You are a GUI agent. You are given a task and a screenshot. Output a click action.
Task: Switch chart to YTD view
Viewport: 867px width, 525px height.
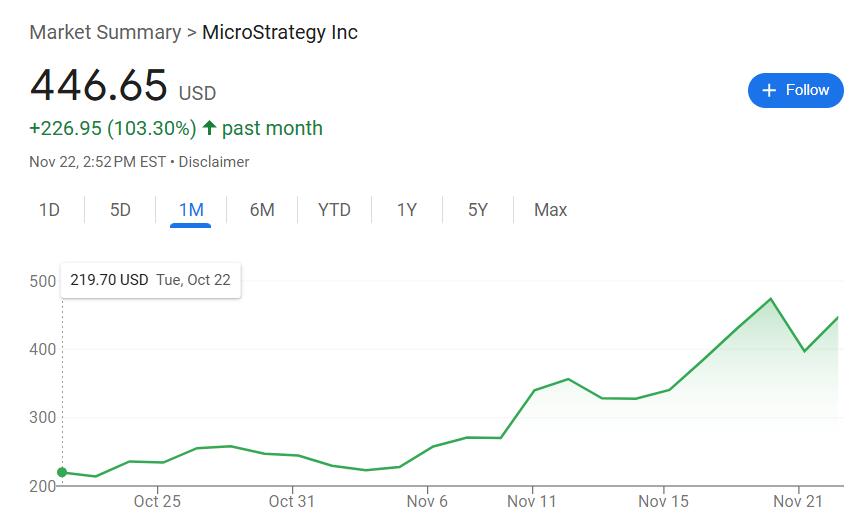coord(334,210)
